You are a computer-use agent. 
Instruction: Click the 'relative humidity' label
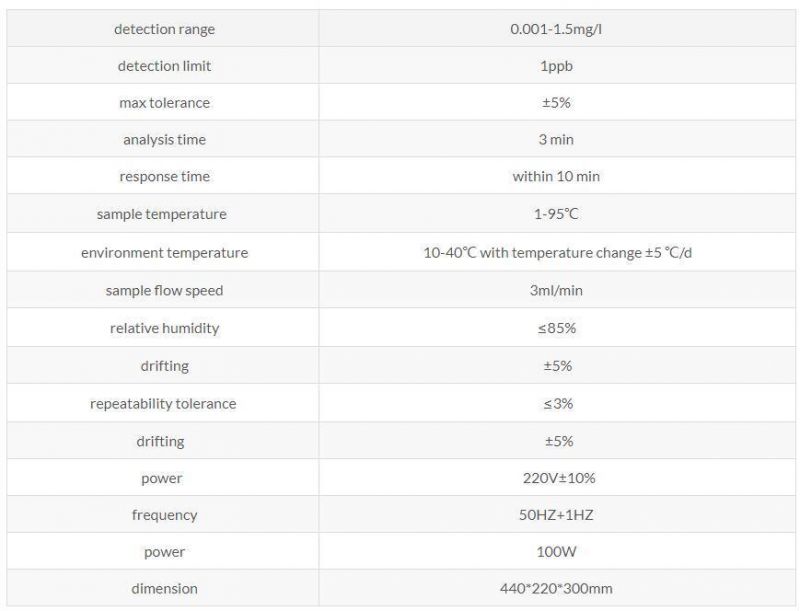tap(164, 328)
